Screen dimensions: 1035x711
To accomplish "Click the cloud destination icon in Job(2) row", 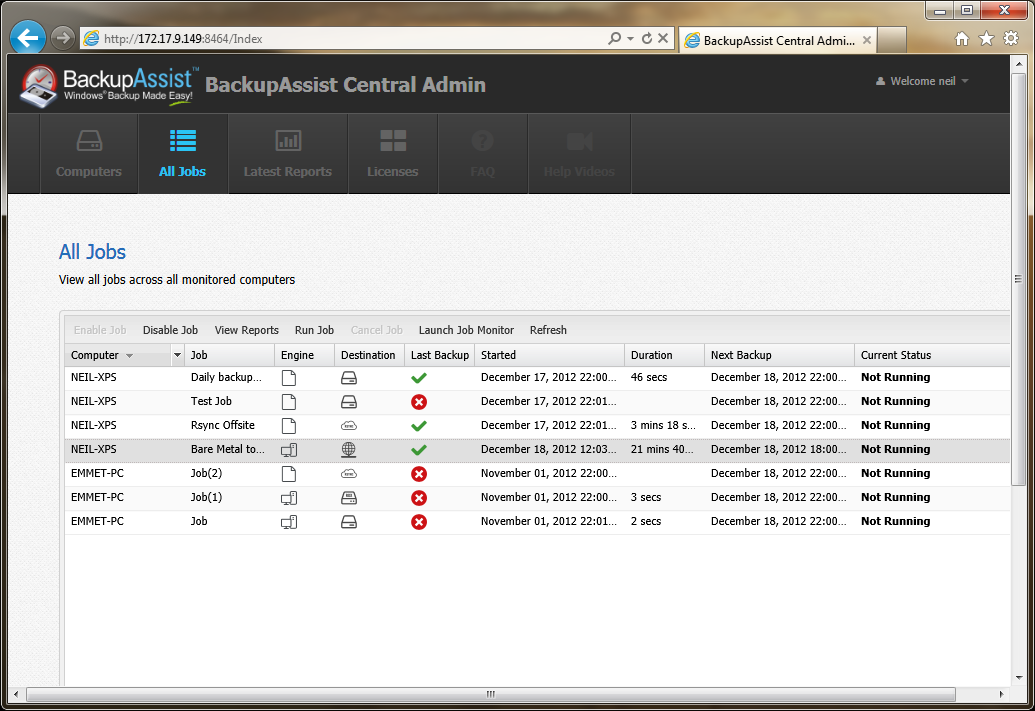I will pyautogui.click(x=349, y=474).
